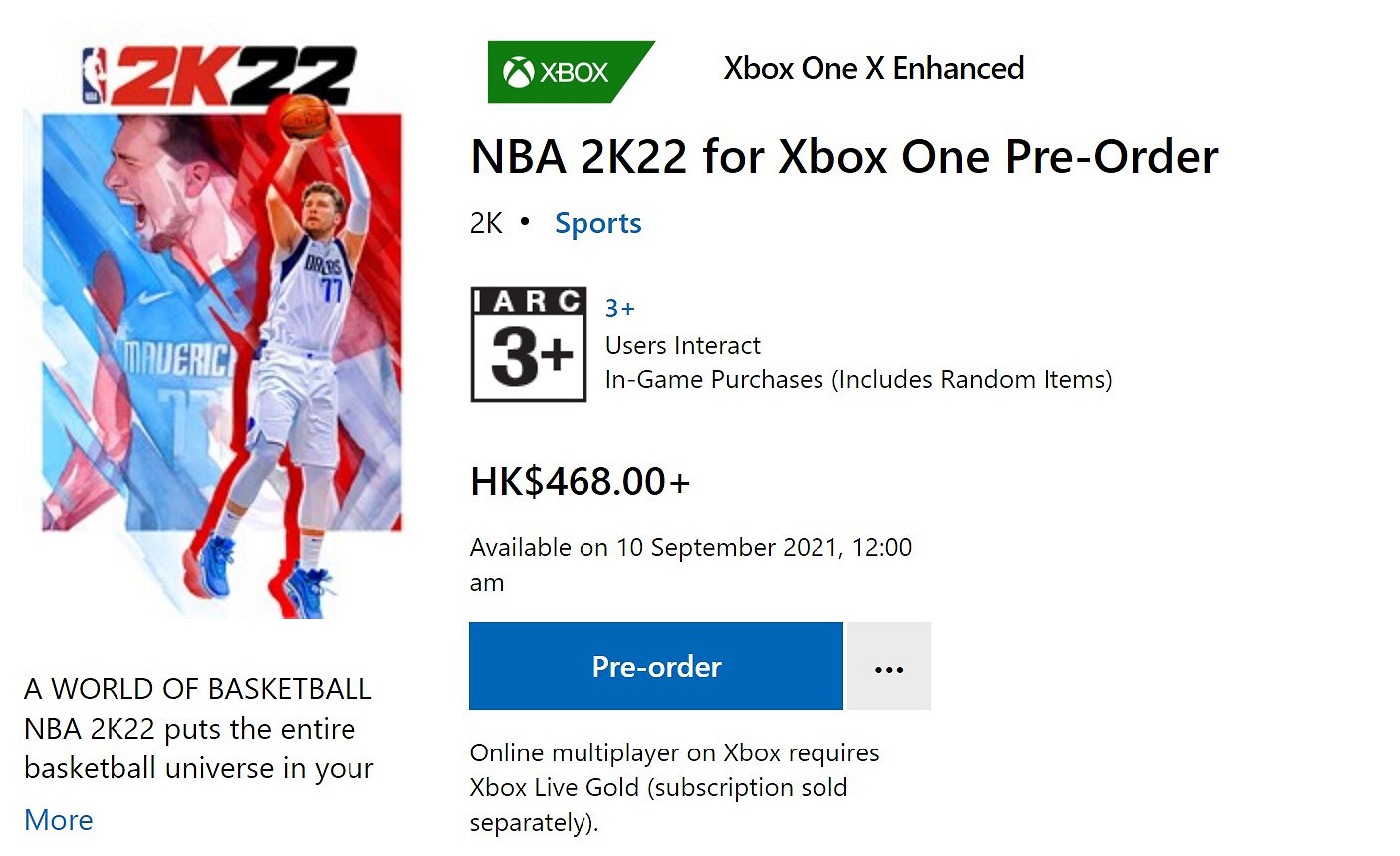The height and width of the screenshot is (856, 1400).
Task: Select the In-Game Purchases notice text
Action: 859,379
